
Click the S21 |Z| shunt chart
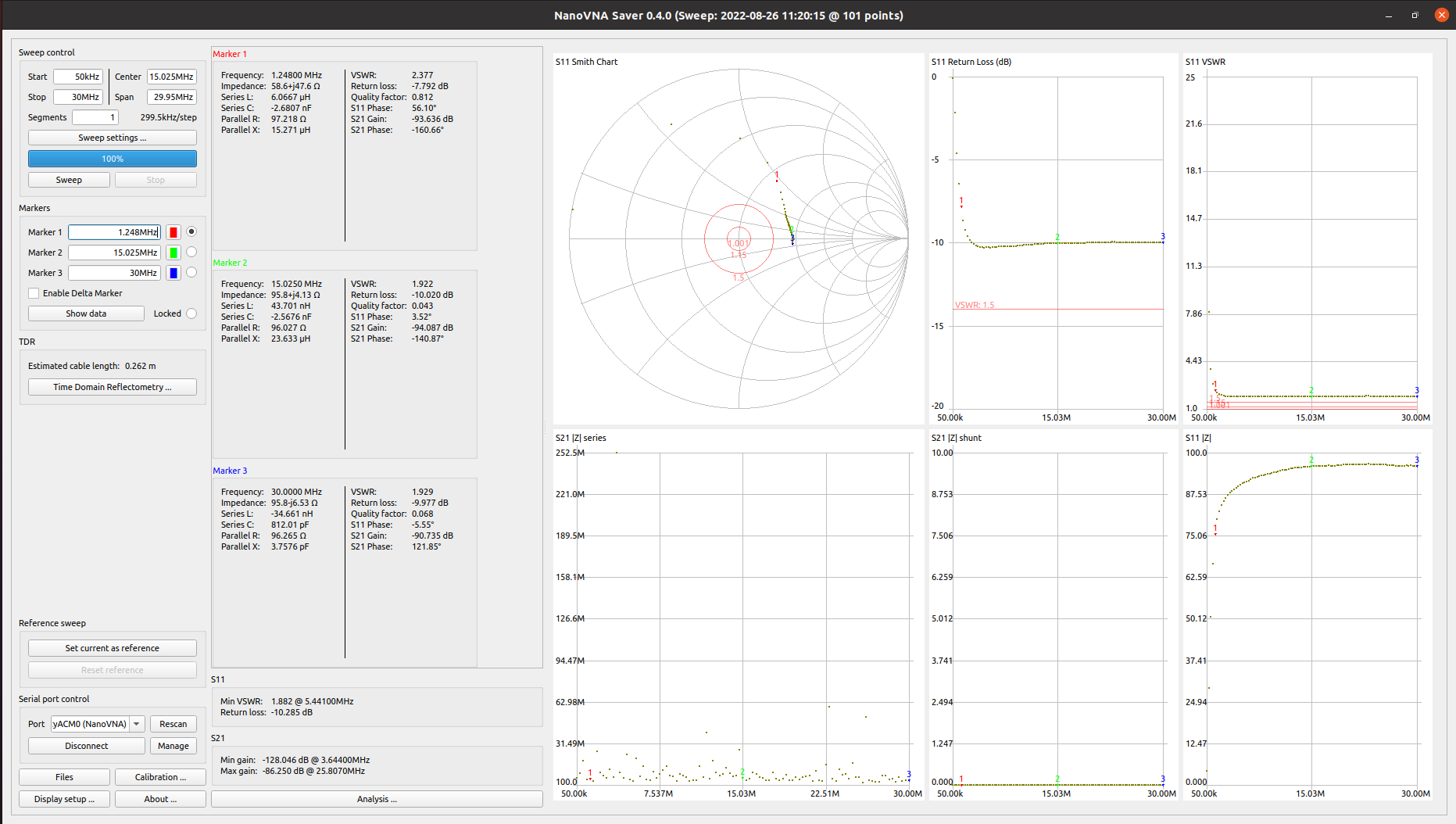point(1053,614)
